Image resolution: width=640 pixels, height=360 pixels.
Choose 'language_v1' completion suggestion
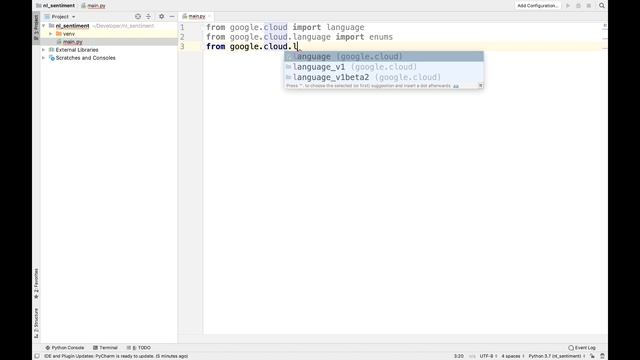[384, 67]
